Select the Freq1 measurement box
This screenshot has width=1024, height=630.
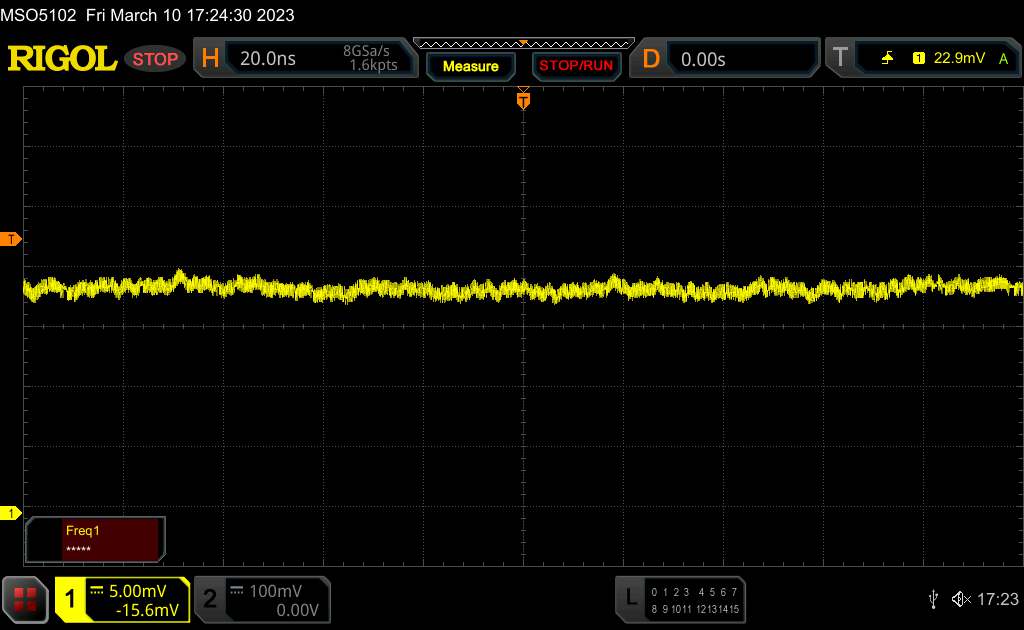tap(96, 539)
